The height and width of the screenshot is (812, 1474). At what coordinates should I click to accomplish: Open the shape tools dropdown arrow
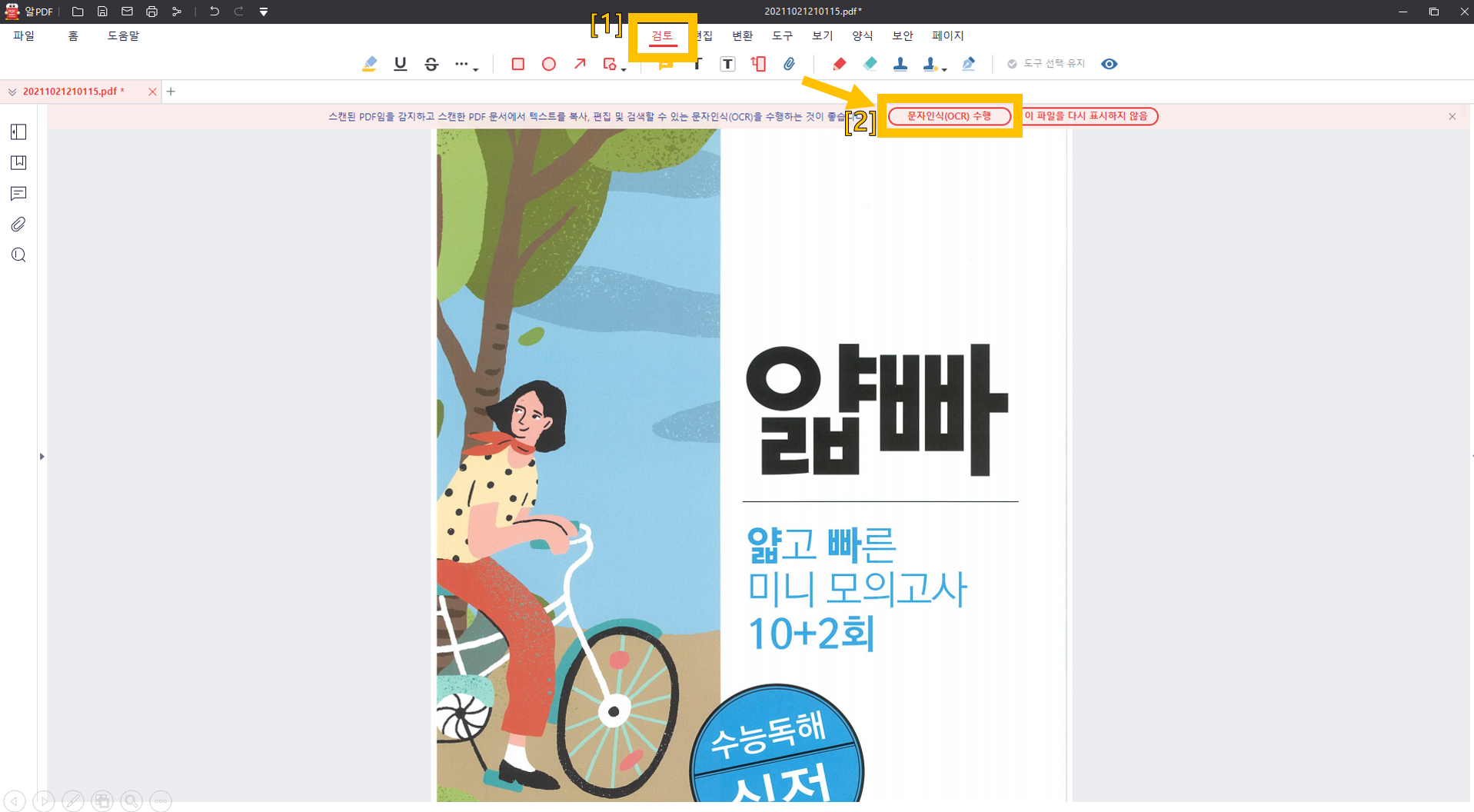click(x=624, y=69)
